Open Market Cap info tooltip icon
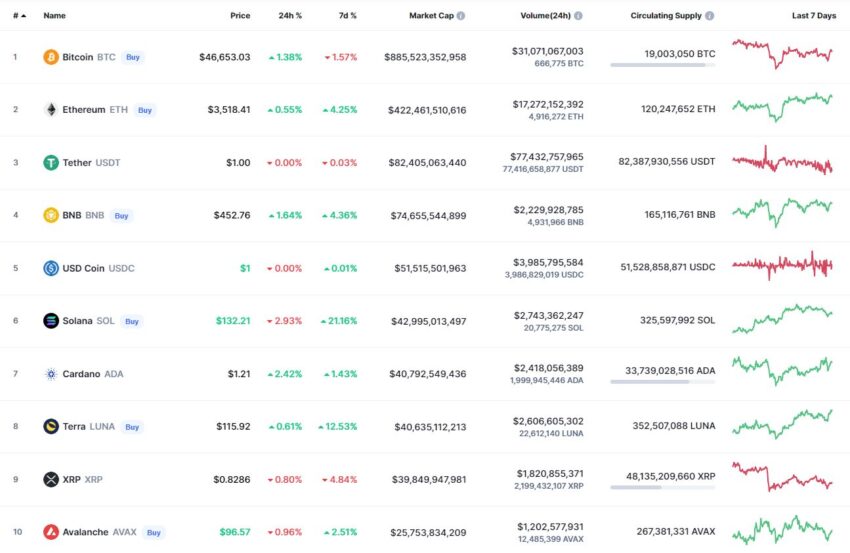This screenshot has height=553, width=850. point(461,16)
